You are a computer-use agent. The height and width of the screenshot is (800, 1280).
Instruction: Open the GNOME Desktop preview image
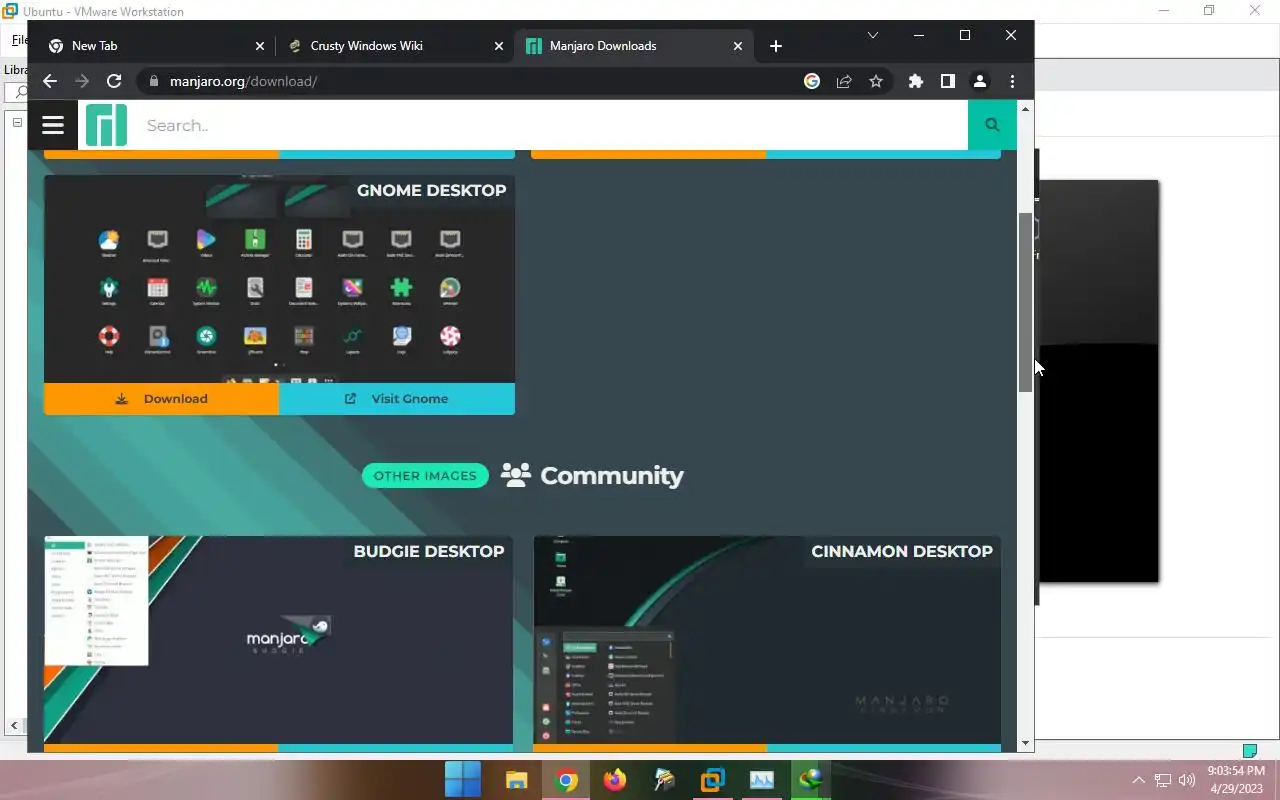tap(279, 279)
